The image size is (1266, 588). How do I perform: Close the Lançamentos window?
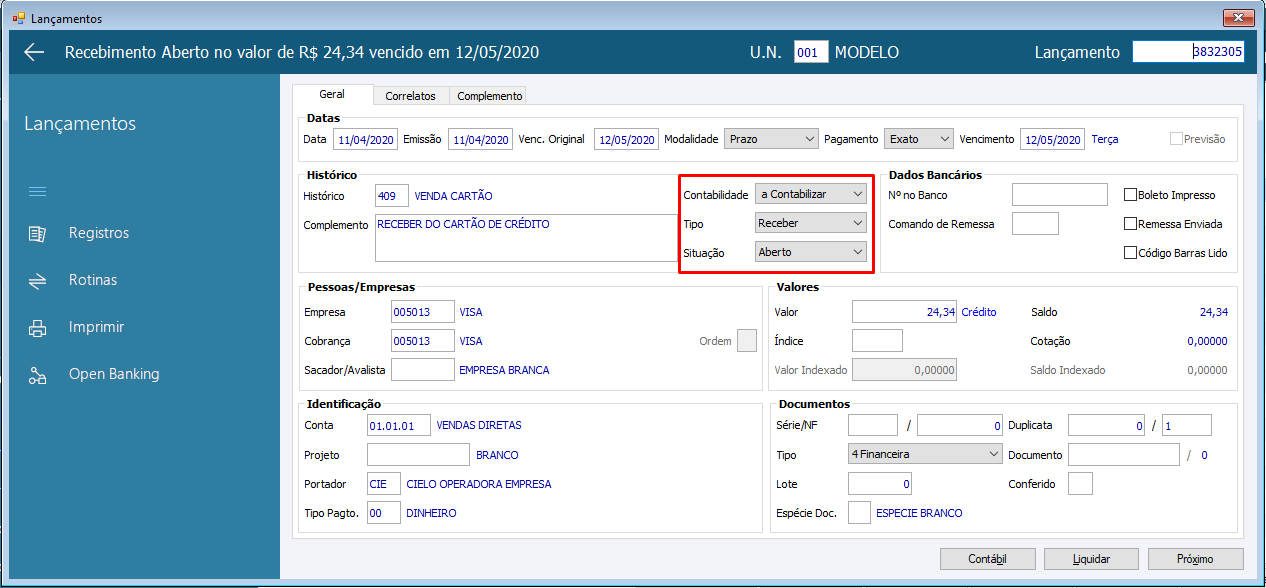[1238, 18]
